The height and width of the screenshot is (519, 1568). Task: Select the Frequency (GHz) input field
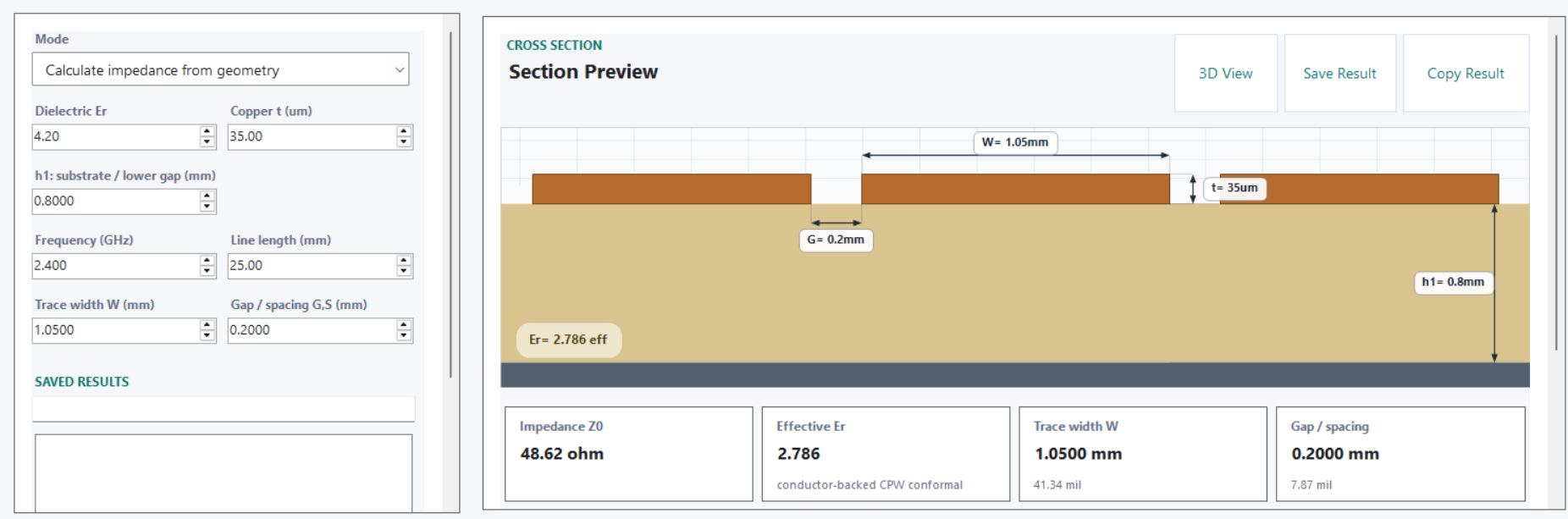115,266
